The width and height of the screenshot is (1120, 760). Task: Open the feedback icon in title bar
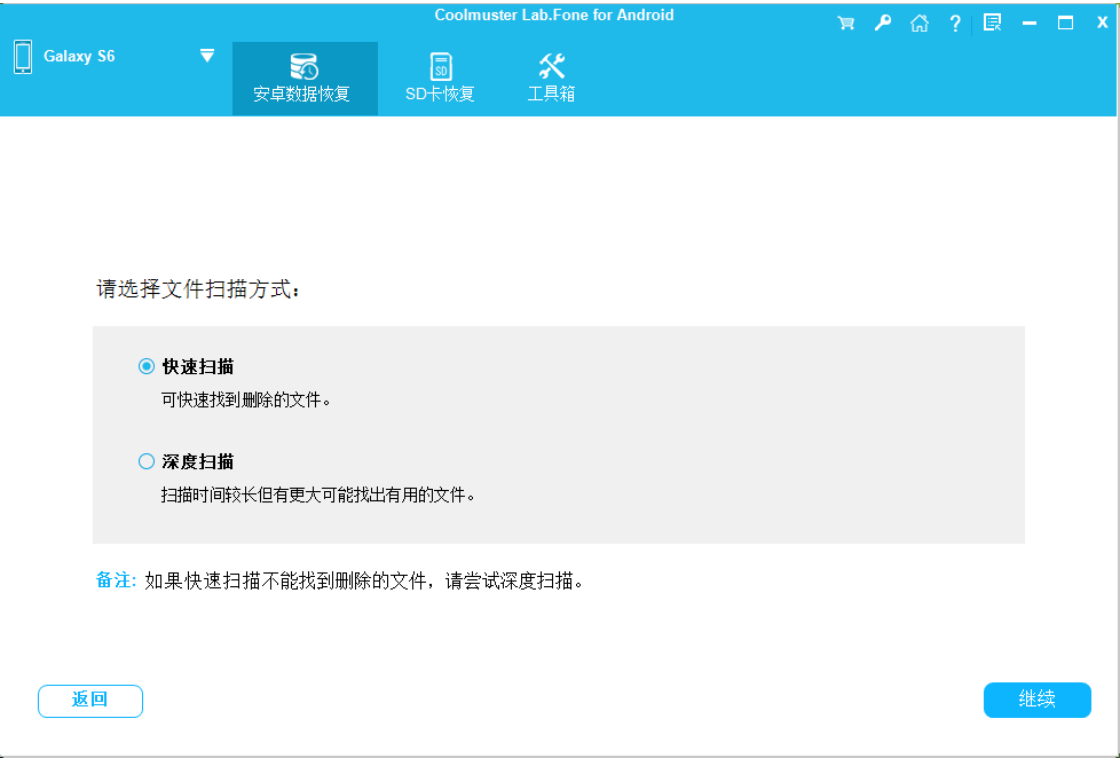tap(992, 23)
